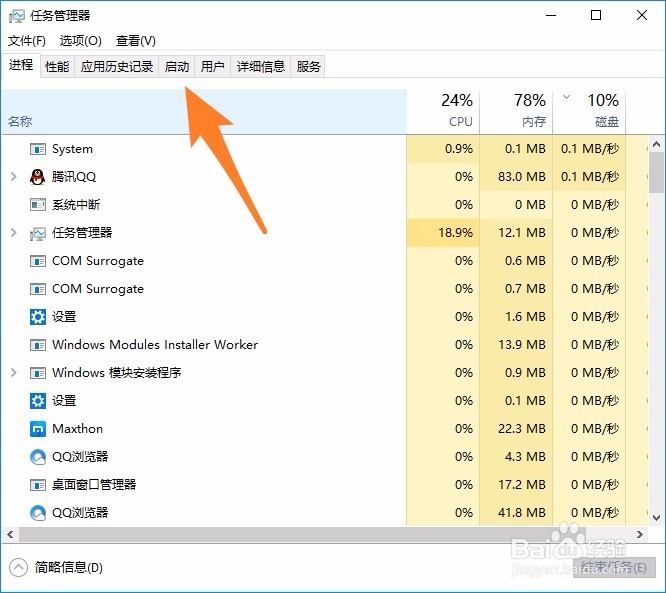Click the 结束任务(E) button
The width and height of the screenshot is (666, 593).
[x=613, y=568]
